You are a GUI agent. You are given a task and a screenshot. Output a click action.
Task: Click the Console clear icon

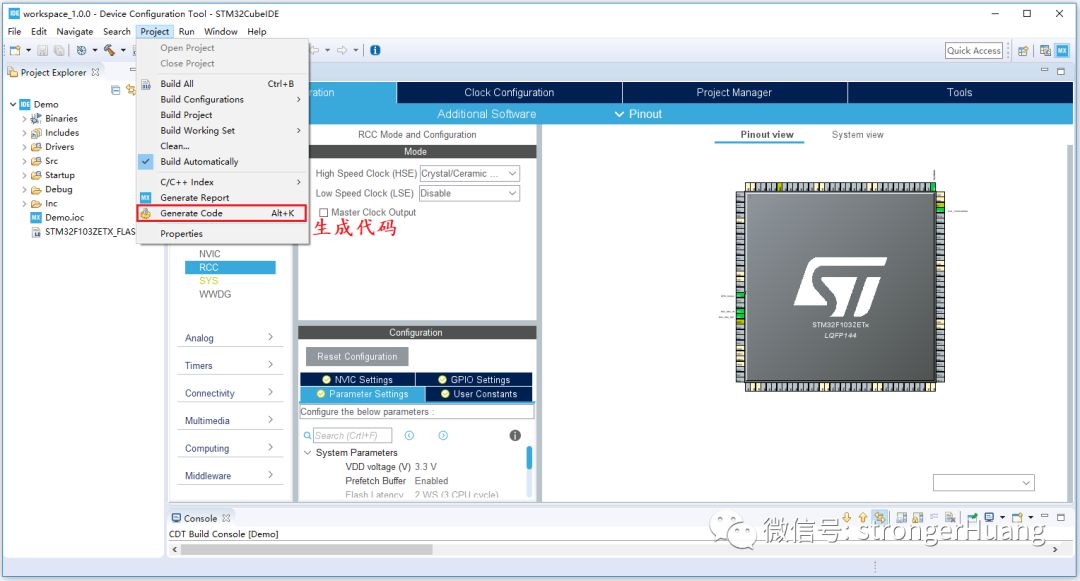951,517
